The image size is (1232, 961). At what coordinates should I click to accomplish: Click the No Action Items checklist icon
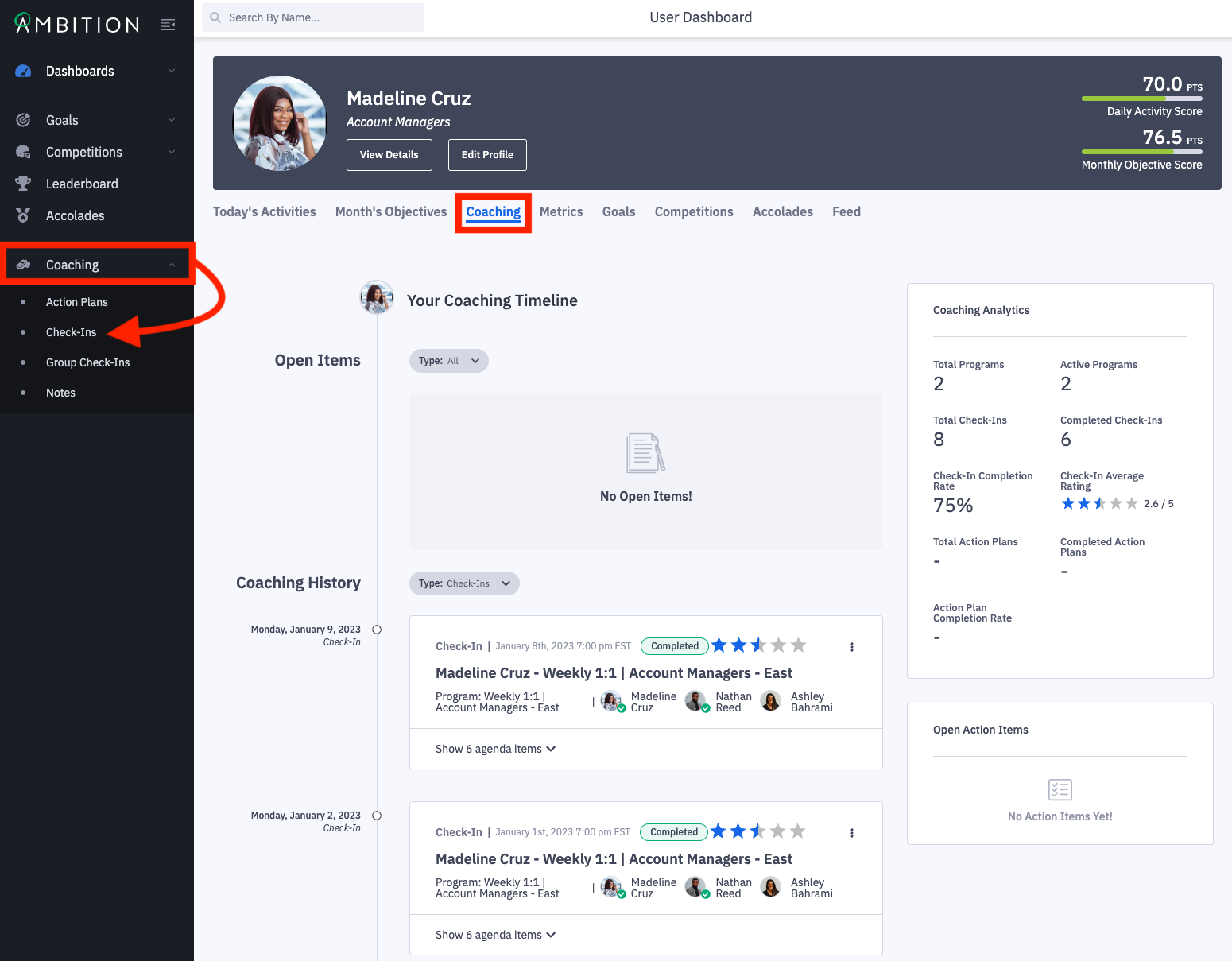[1060, 789]
